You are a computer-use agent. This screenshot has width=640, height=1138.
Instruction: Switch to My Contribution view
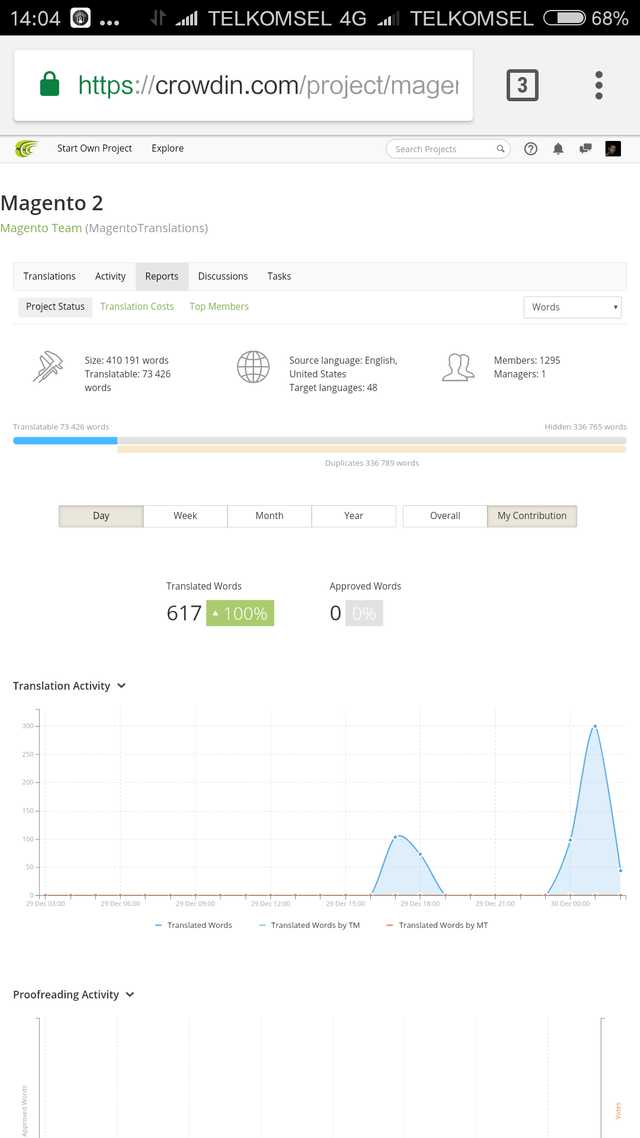(x=532, y=516)
